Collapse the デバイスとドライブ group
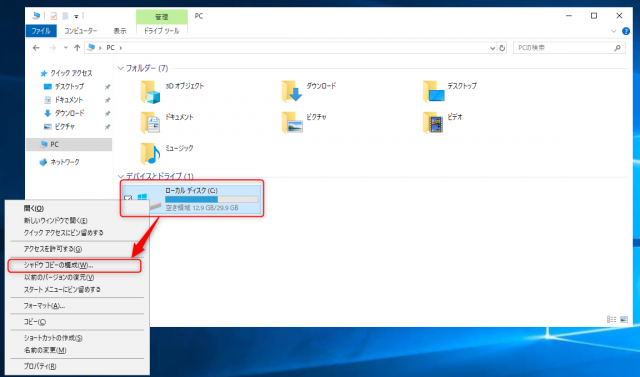Viewport: 640px width, 377px height. 121,176
